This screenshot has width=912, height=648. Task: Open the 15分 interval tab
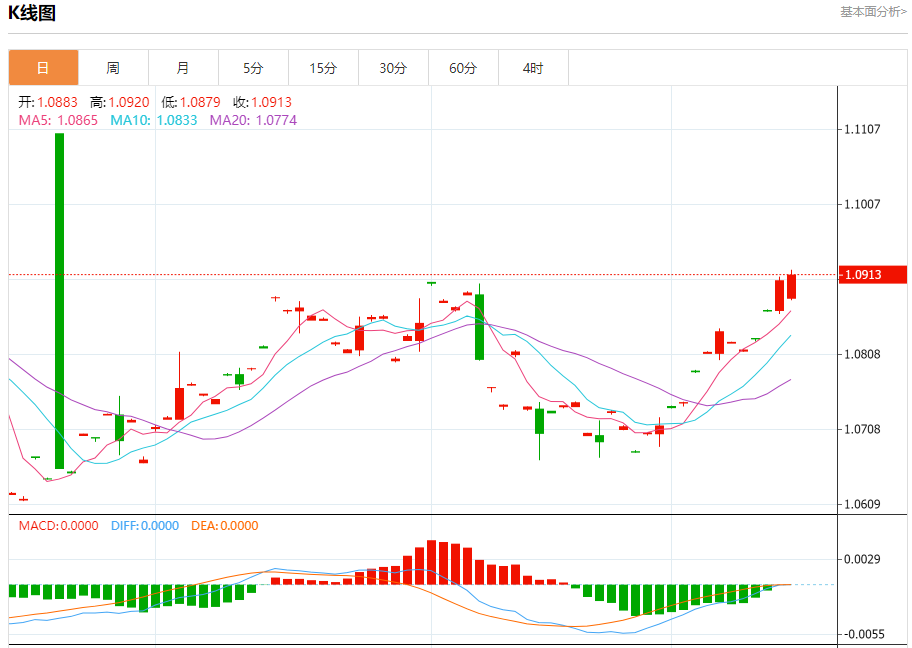pyautogui.click(x=323, y=68)
